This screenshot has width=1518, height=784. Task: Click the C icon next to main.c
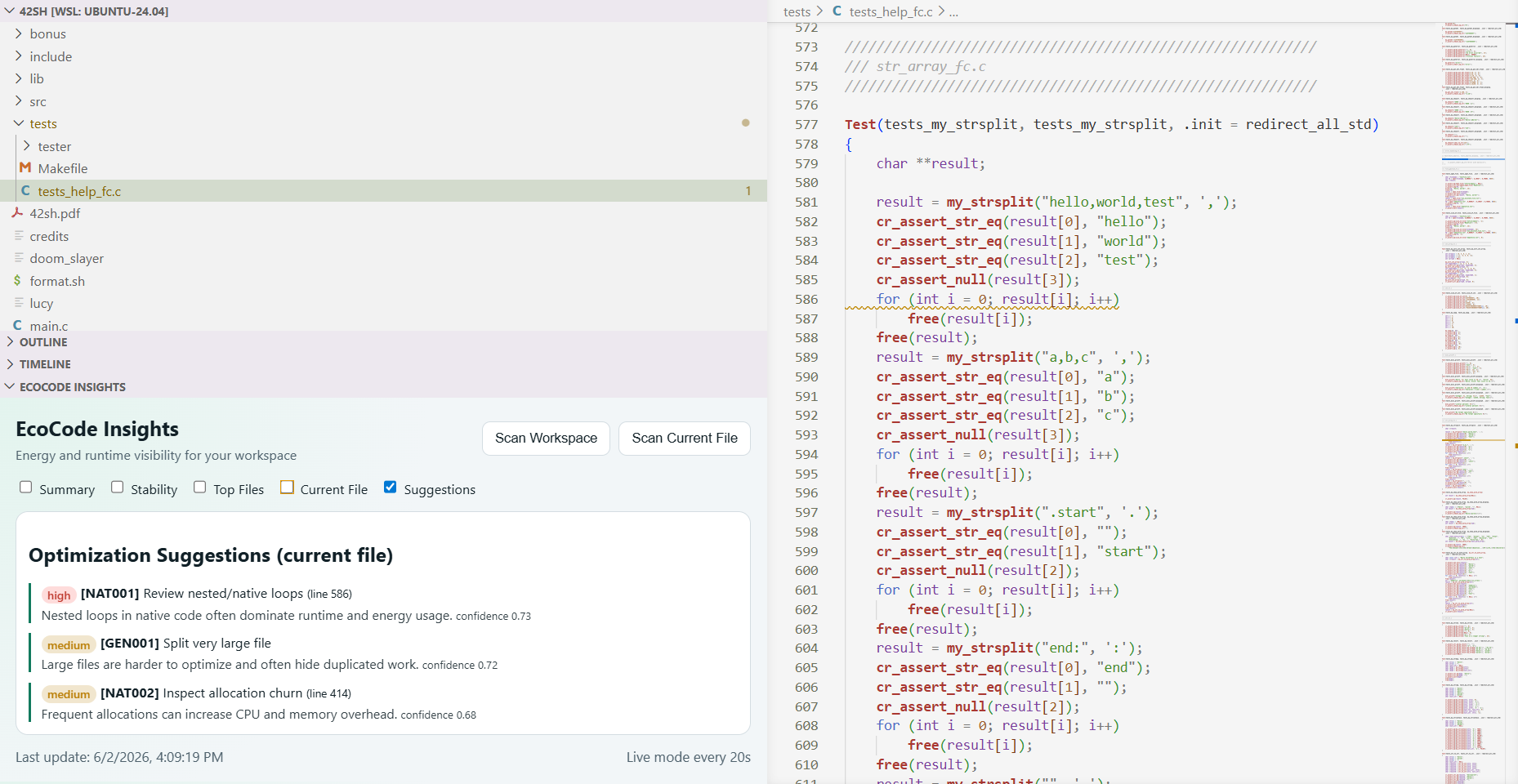pos(18,325)
